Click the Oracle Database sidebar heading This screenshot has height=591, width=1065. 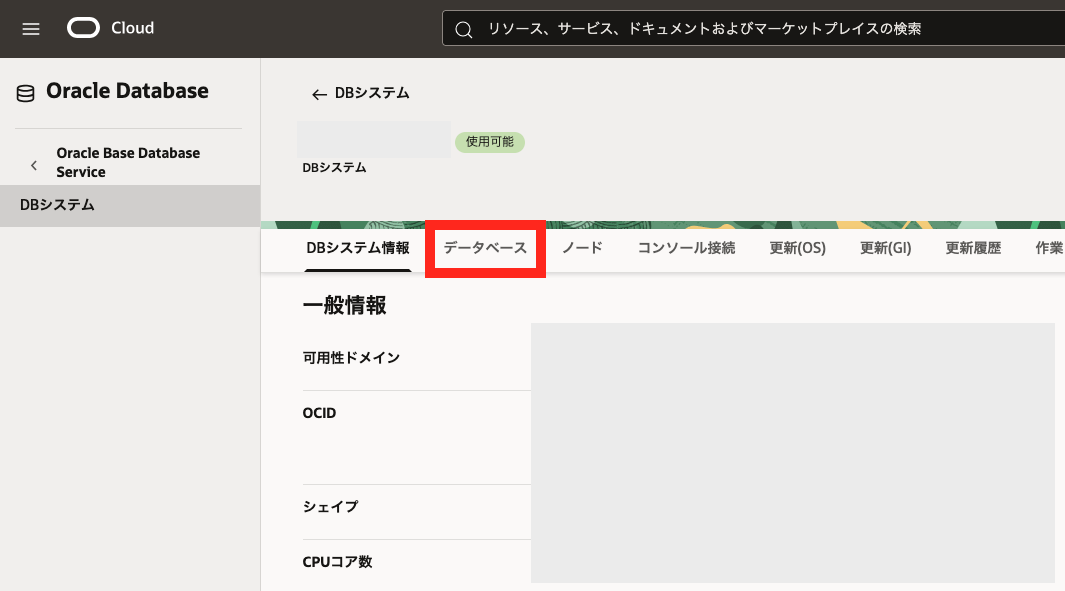127,91
